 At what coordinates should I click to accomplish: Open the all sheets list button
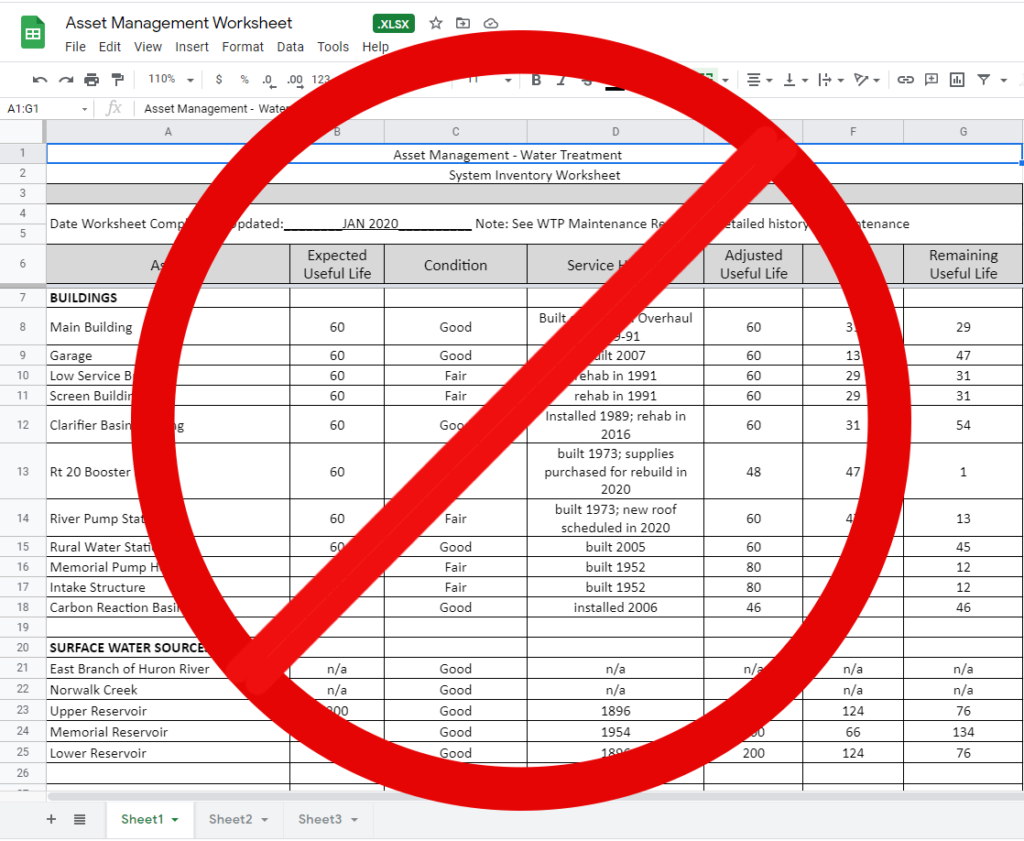(79, 819)
